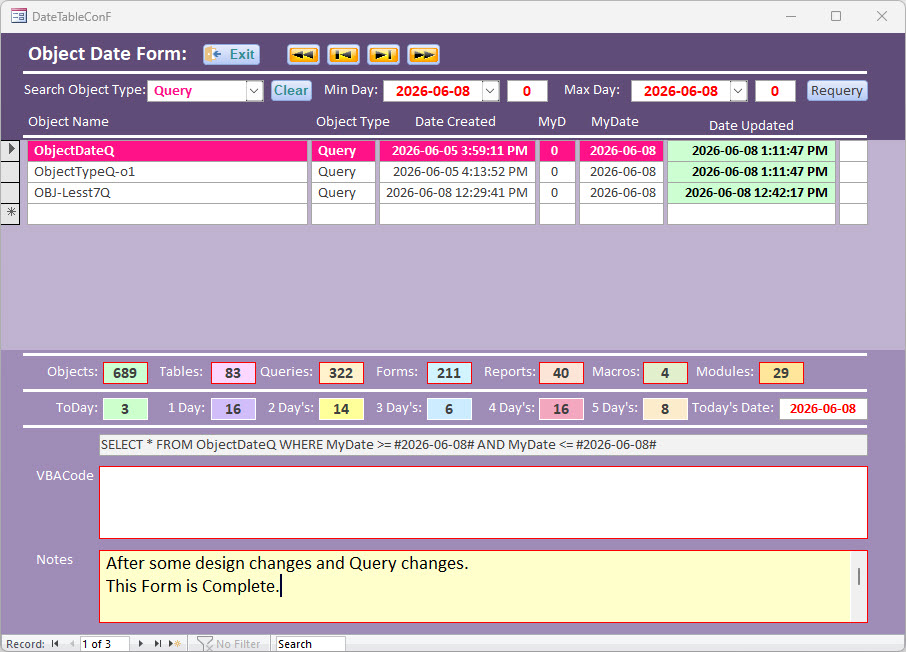This screenshot has width=906, height=652.
Task: Click the No Filter indicator
Action: (229, 643)
